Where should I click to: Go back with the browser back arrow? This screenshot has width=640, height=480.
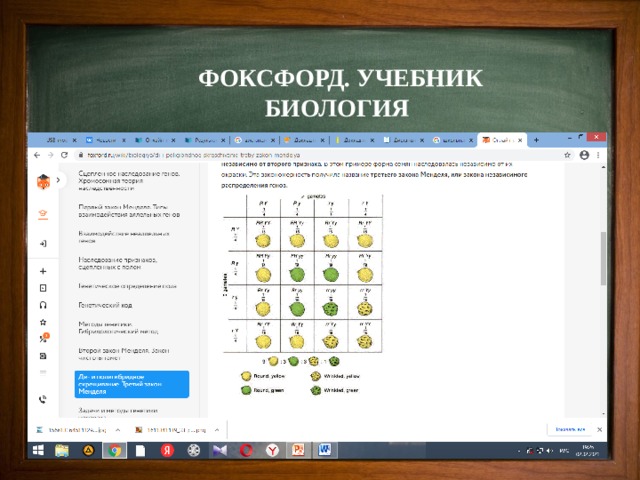pyautogui.click(x=37, y=155)
